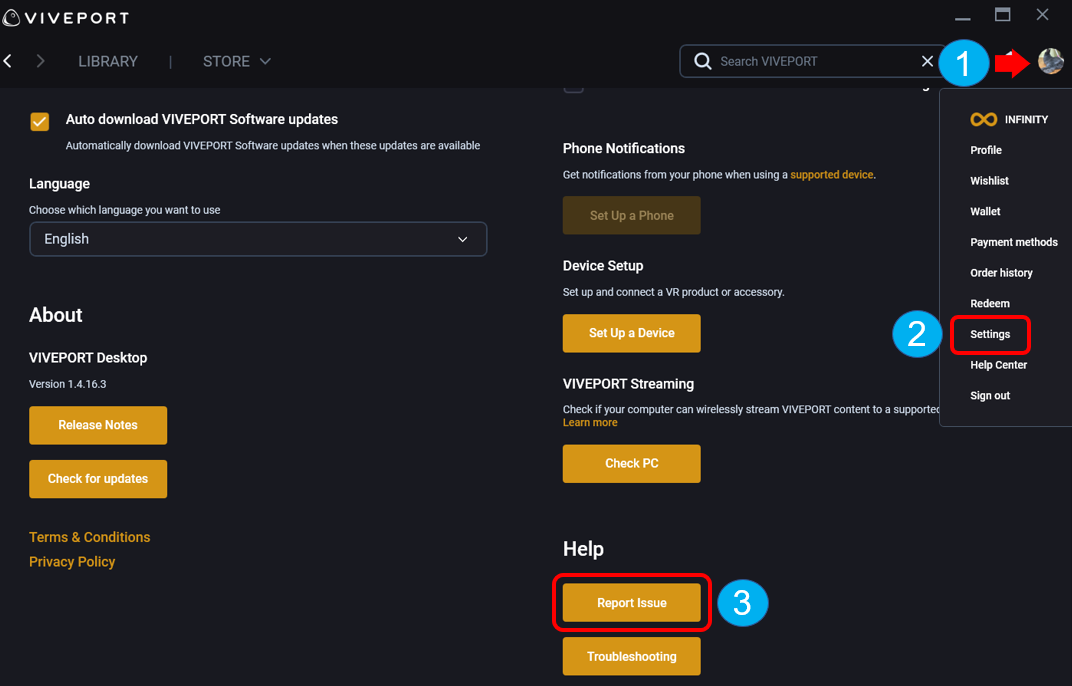
Task: Follow the supported device link
Action: [x=831, y=174]
